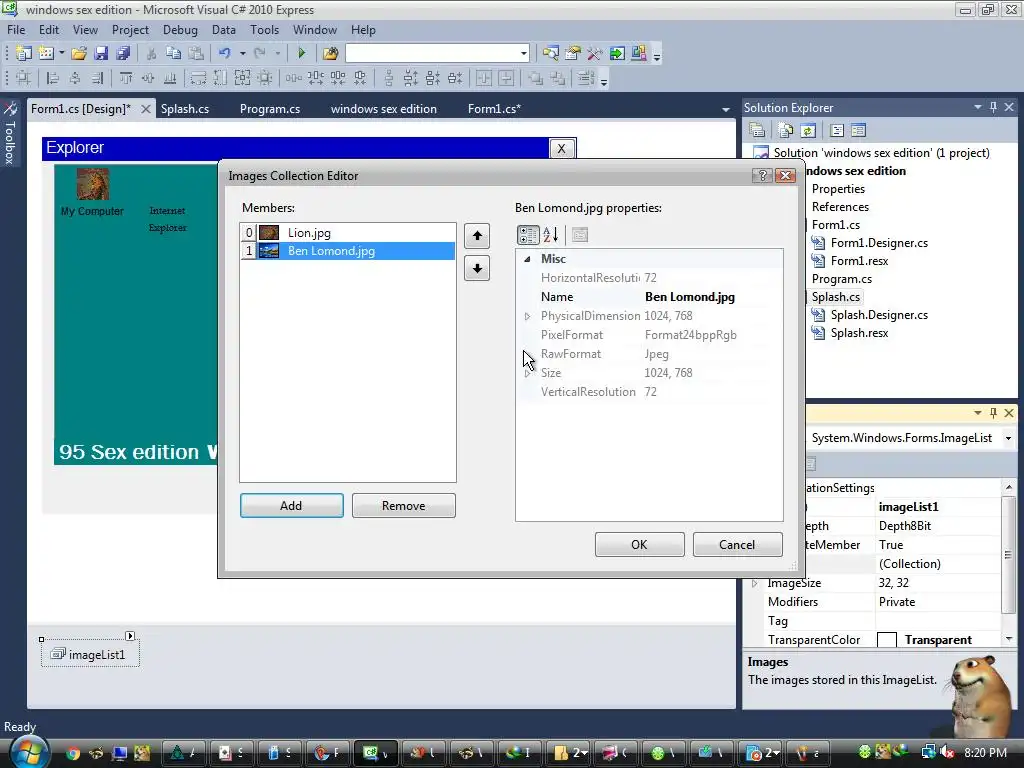Open Properties Window toolbar icon
Viewport: 1024px width, 768px height.
(x=573, y=54)
